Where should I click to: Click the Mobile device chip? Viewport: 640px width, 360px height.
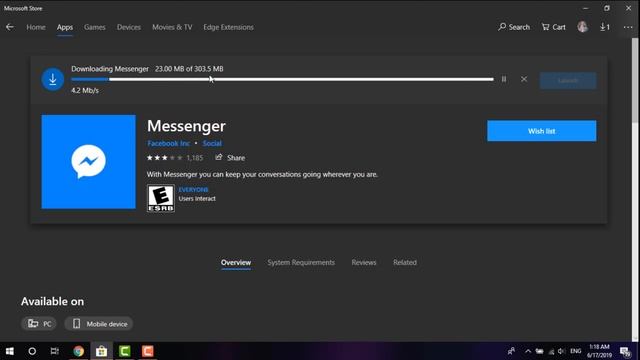coord(99,324)
